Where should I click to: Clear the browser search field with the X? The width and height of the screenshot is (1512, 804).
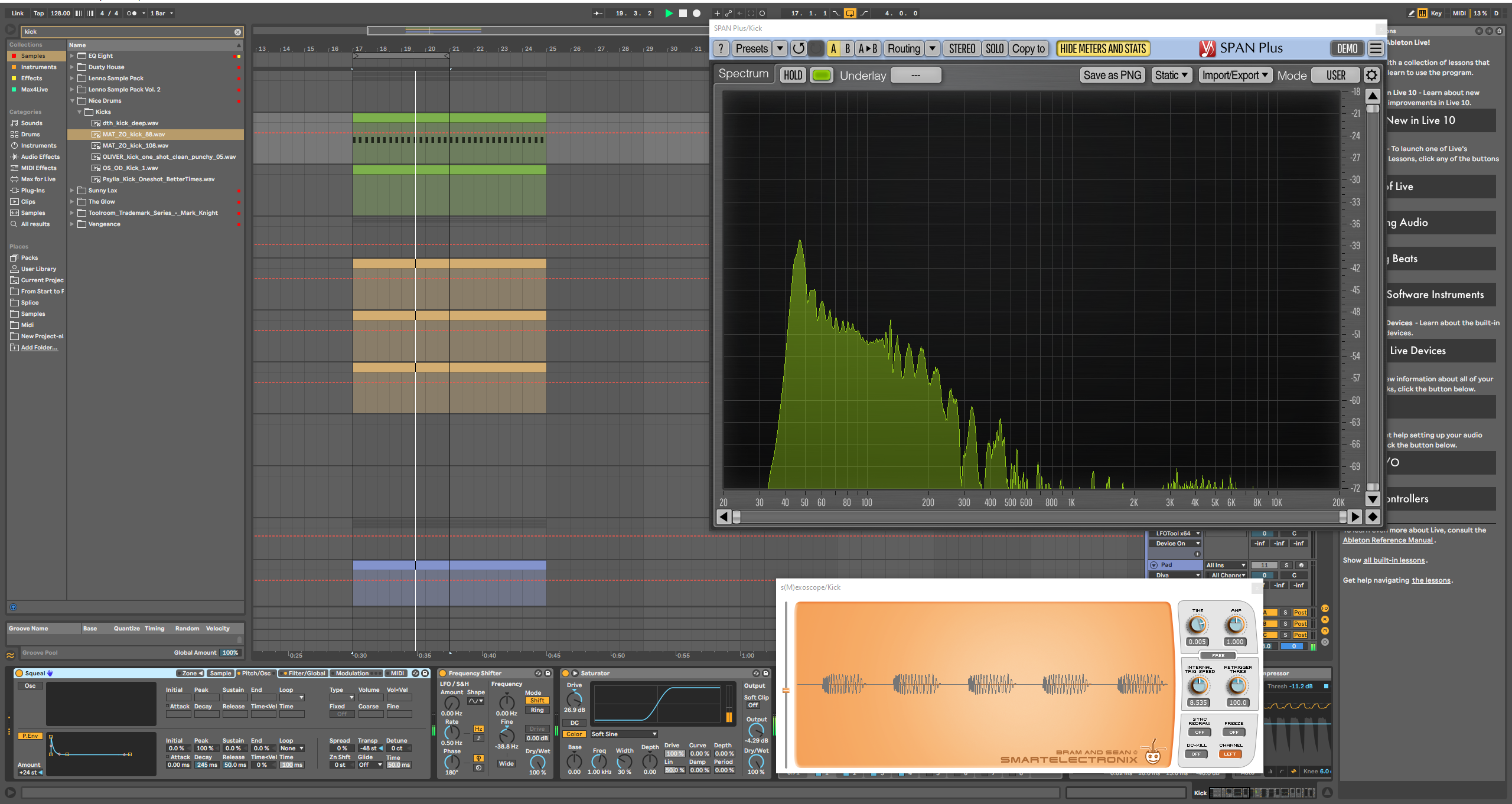(x=237, y=32)
